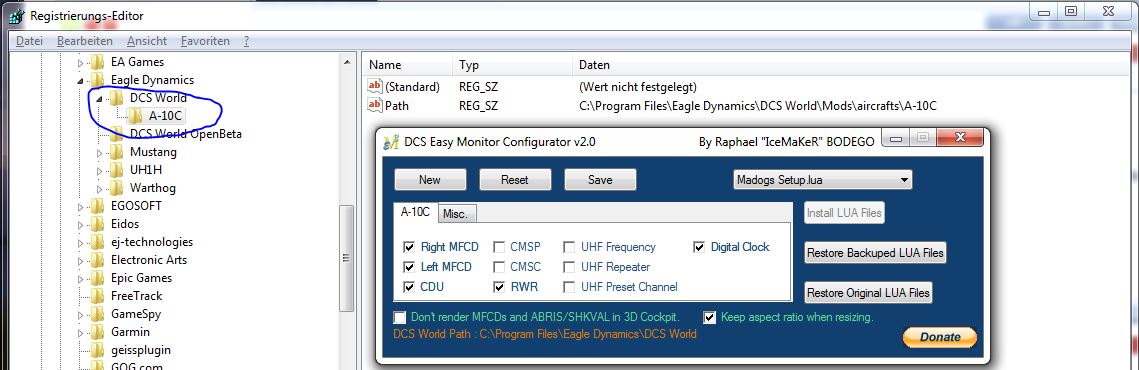The height and width of the screenshot is (370, 1139).
Task: Uncheck the Digital Clock checkbox
Action: point(699,247)
